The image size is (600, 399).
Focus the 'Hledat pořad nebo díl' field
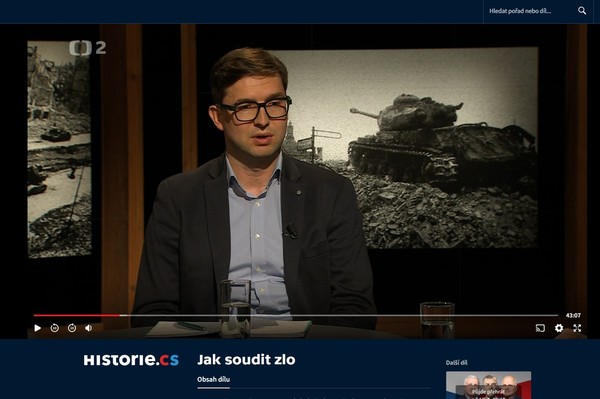click(530, 11)
